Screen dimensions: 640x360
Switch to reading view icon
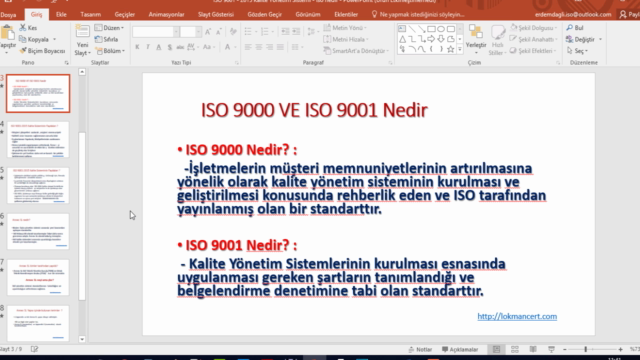[533, 349]
